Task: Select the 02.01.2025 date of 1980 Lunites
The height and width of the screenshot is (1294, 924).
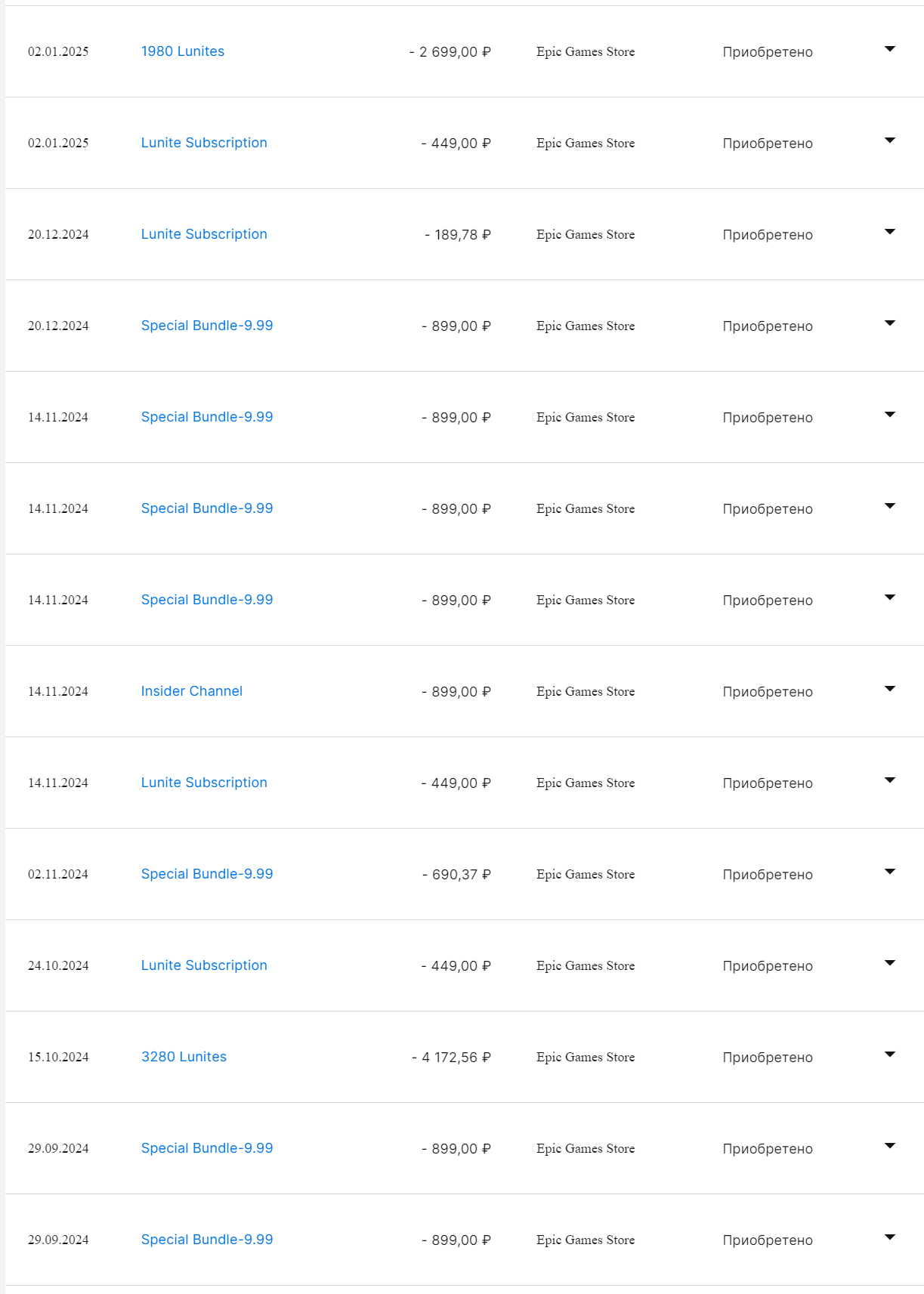Action: (x=58, y=51)
